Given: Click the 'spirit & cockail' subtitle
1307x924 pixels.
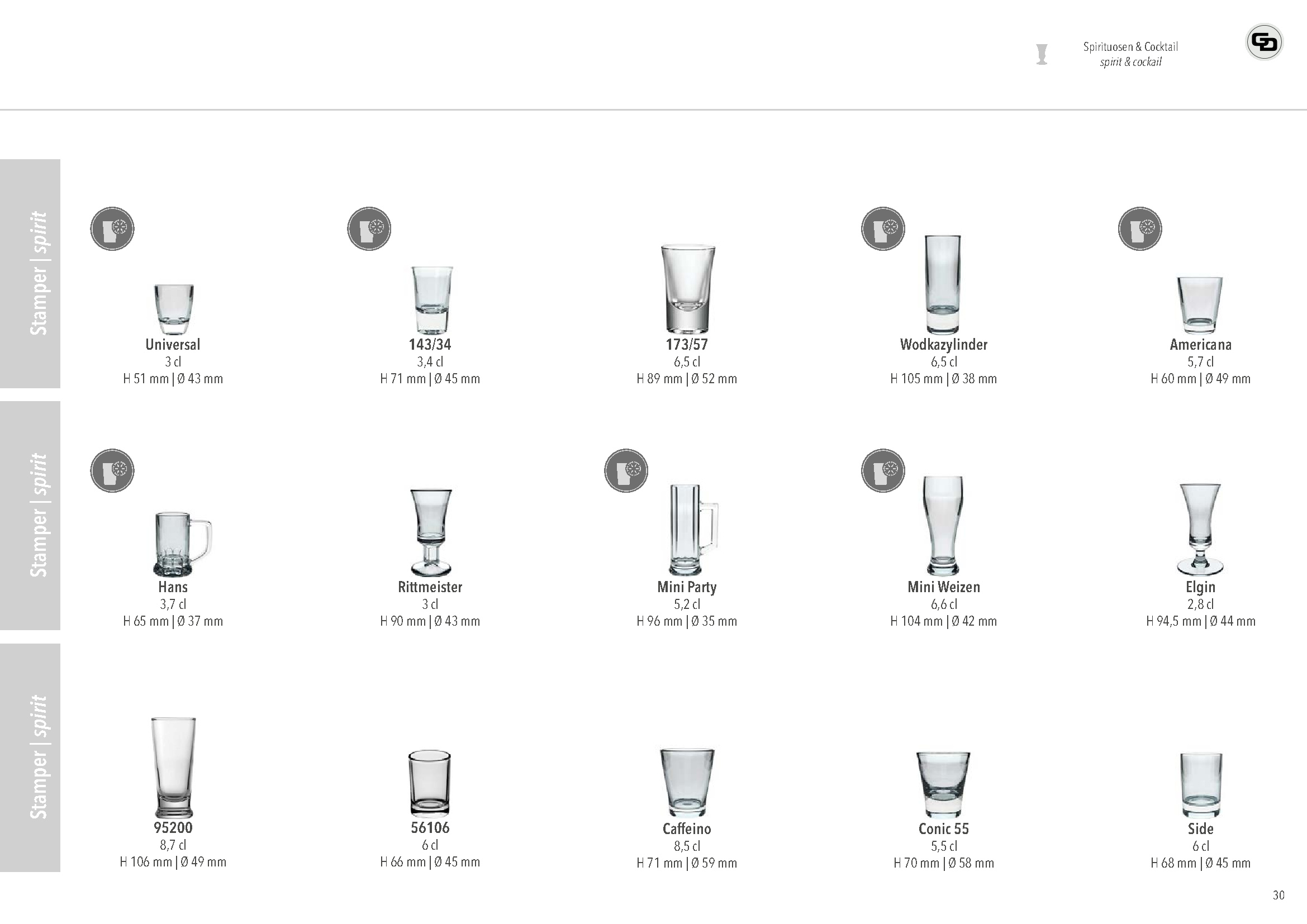Looking at the screenshot, I should click(x=1130, y=62).
